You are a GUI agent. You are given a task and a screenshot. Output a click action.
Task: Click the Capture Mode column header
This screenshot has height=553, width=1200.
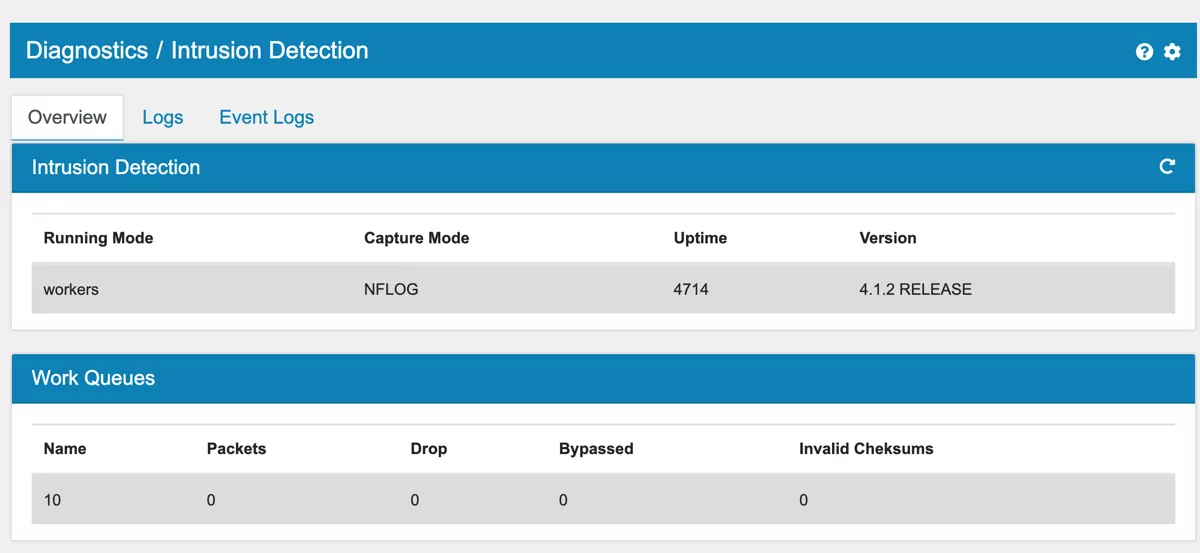click(x=416, y=238)
